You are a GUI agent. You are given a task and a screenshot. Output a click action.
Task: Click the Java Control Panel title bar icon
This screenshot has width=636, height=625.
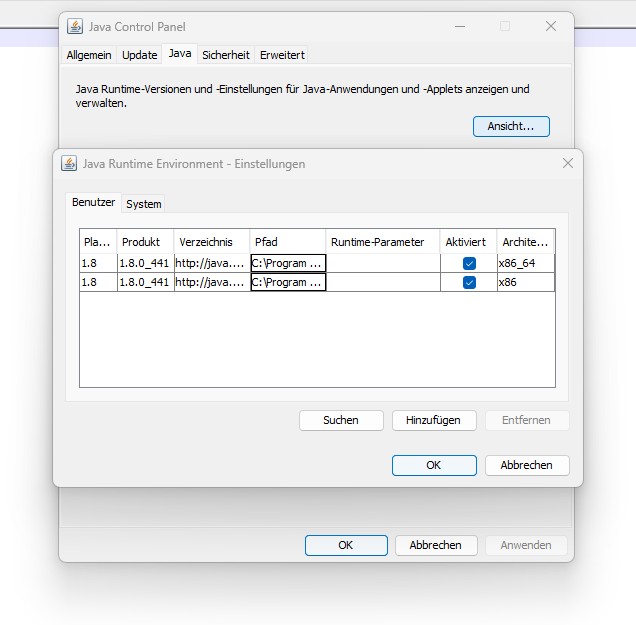coord(75,27)
